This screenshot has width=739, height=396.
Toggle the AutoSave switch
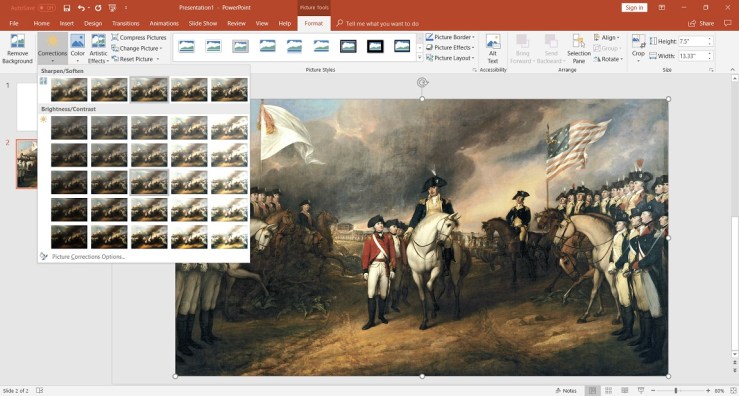(x=46, y=8)
